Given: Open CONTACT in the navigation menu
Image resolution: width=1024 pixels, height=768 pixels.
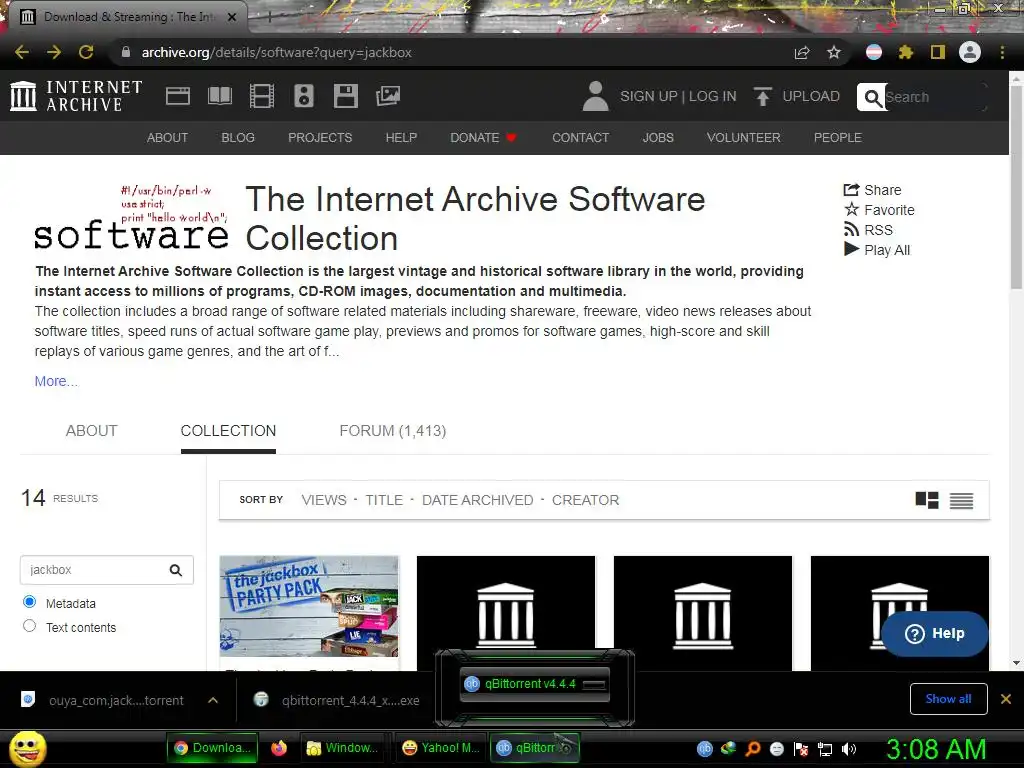Looking at the screenshot, I should click(x=581, y=138).
